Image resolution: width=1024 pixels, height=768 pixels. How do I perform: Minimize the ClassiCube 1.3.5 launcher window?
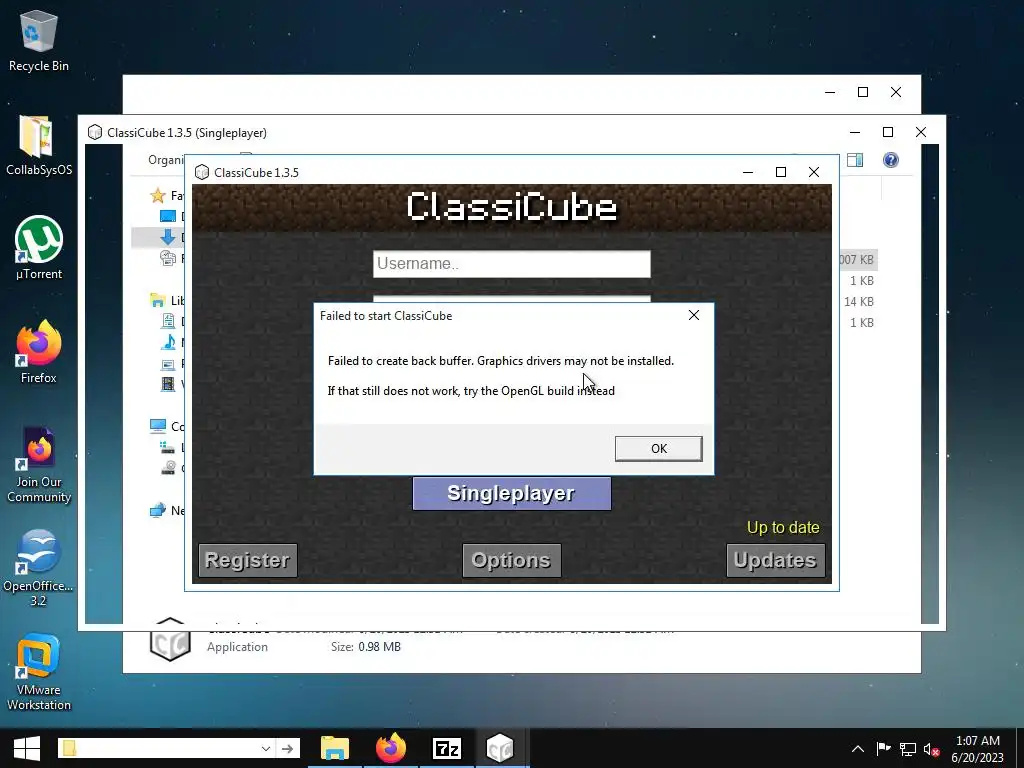point(748,172)
